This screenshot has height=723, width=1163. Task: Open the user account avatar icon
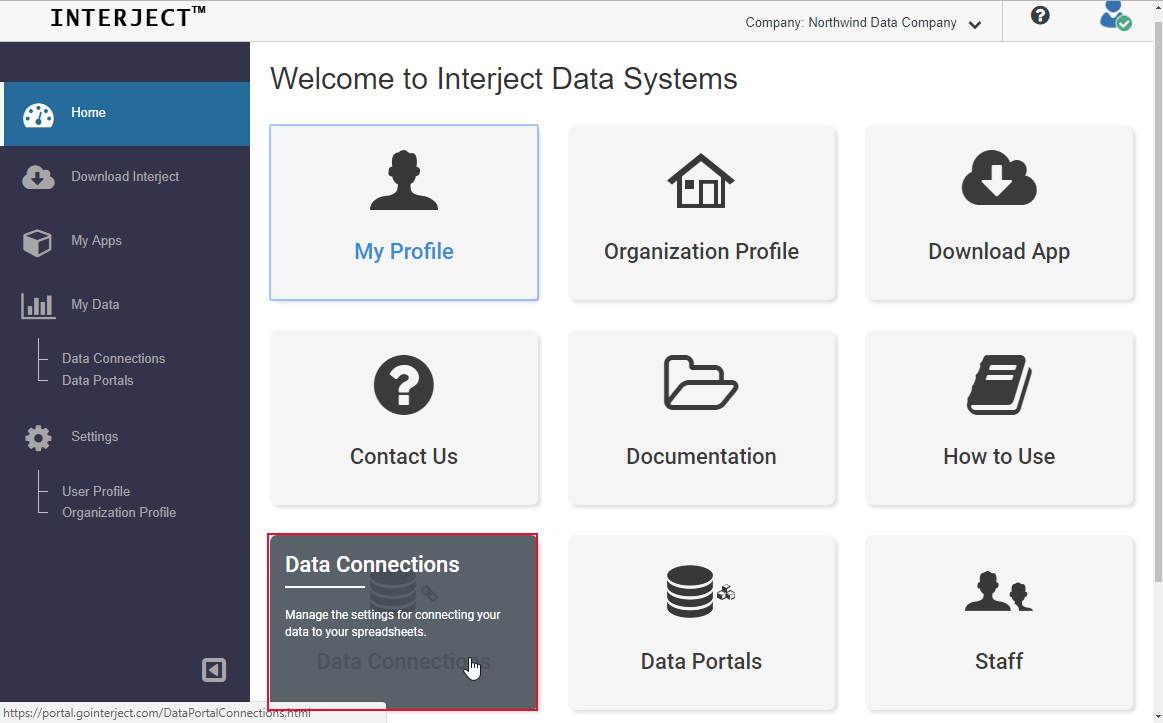coord(1115,15)
